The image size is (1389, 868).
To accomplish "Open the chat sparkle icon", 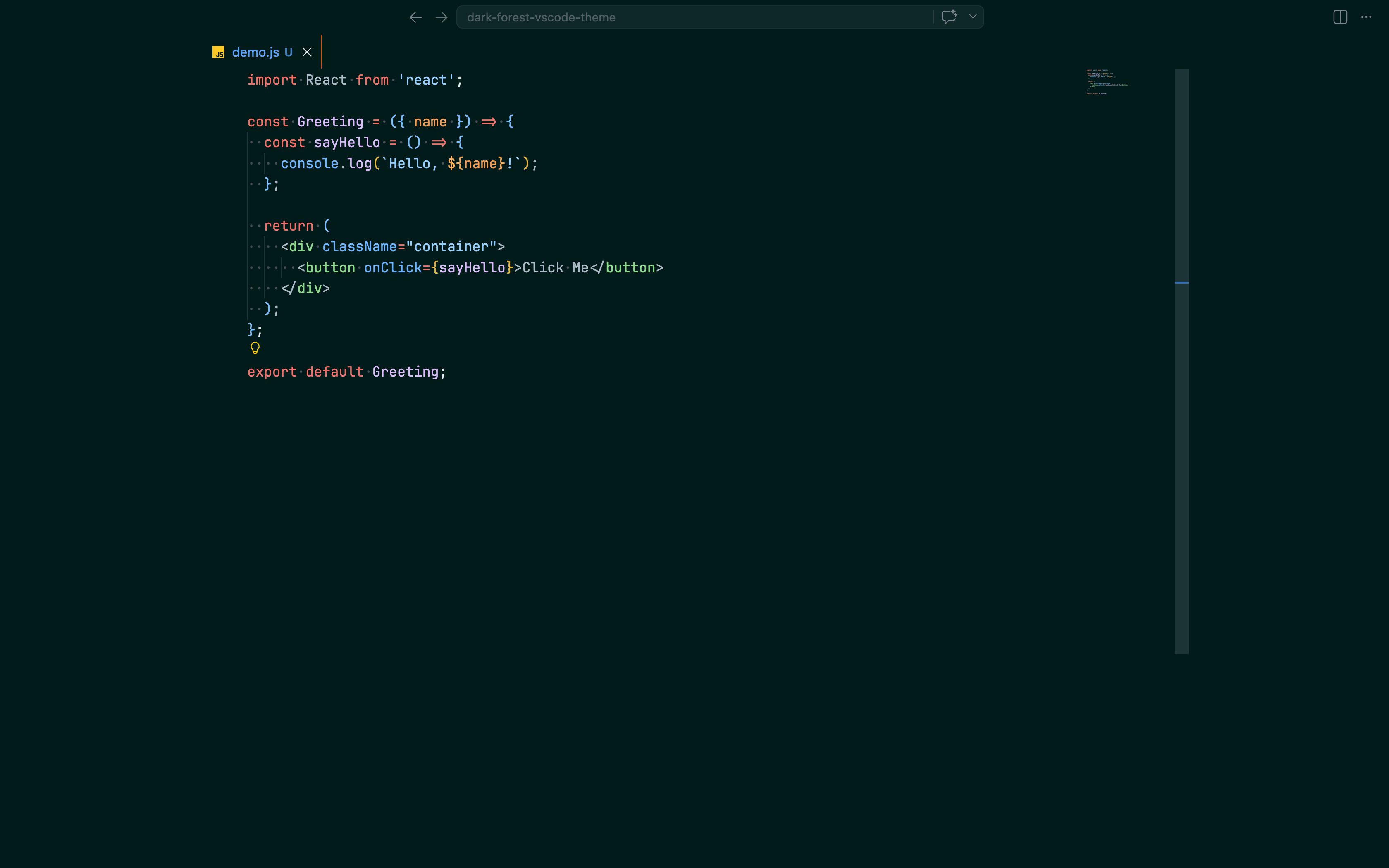I will [x=949, y=17].
